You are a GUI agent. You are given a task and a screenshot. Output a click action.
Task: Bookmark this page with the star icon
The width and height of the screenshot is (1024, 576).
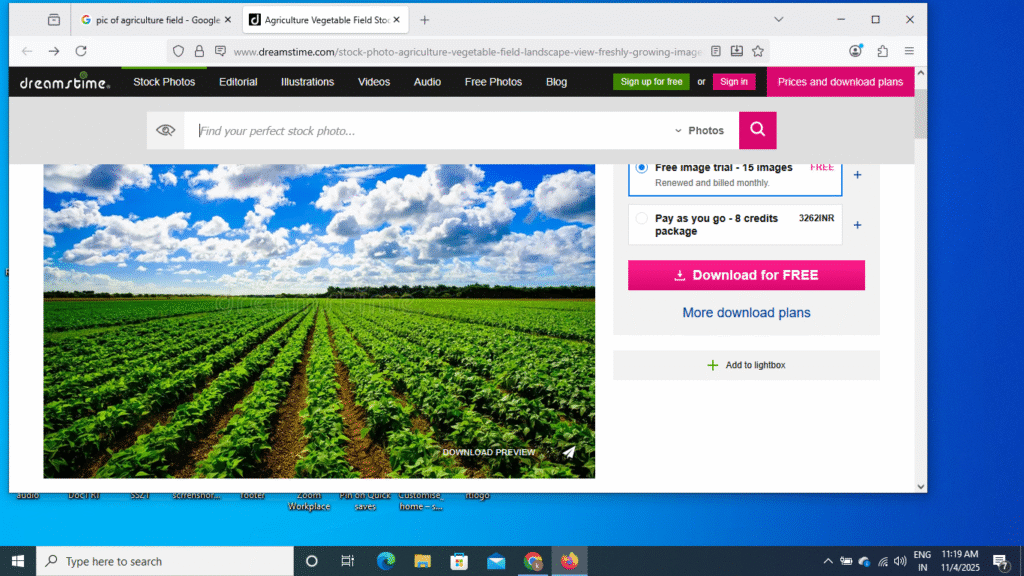758,51
